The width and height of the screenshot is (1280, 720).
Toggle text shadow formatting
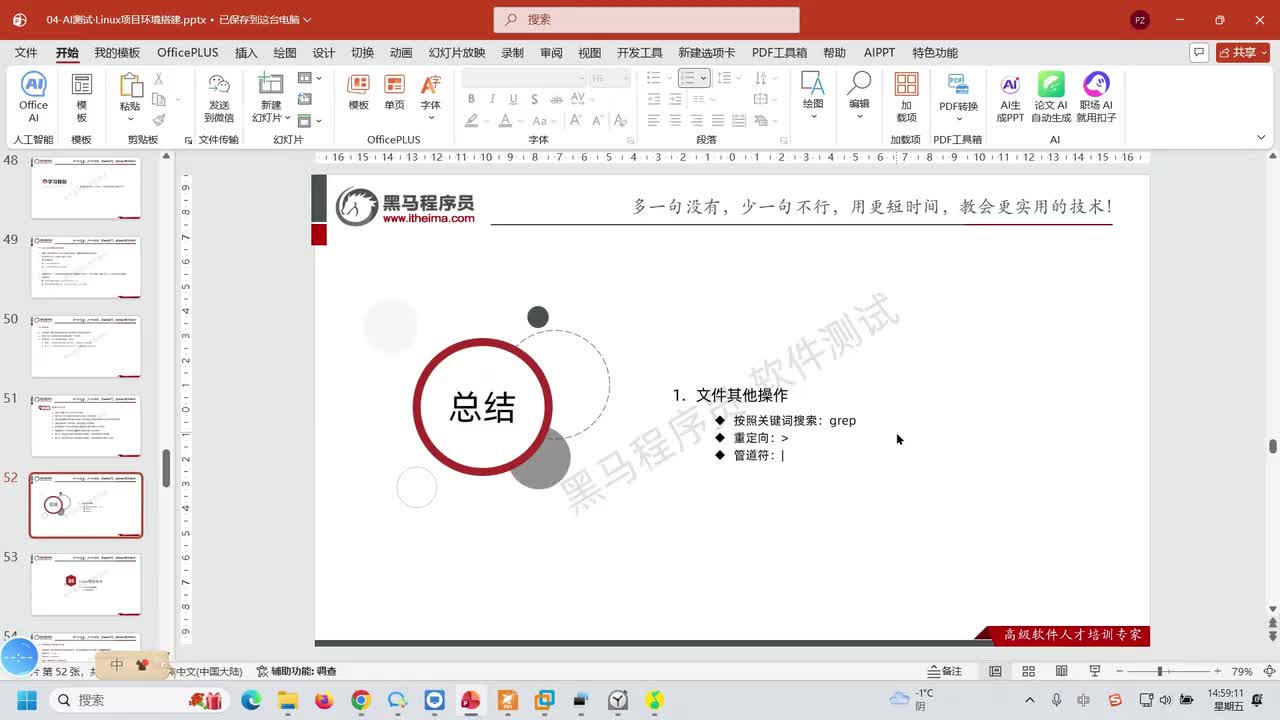coord(535,99)
